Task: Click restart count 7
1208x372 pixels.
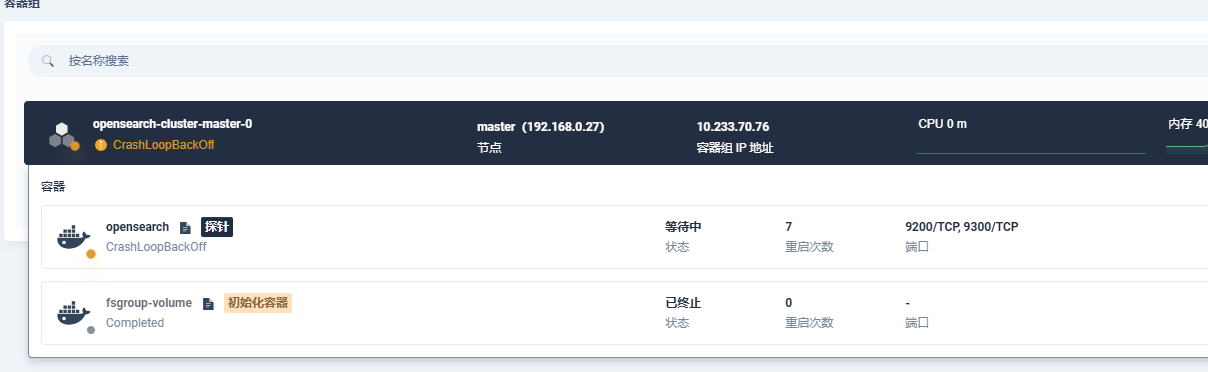Action: [789, 227]
